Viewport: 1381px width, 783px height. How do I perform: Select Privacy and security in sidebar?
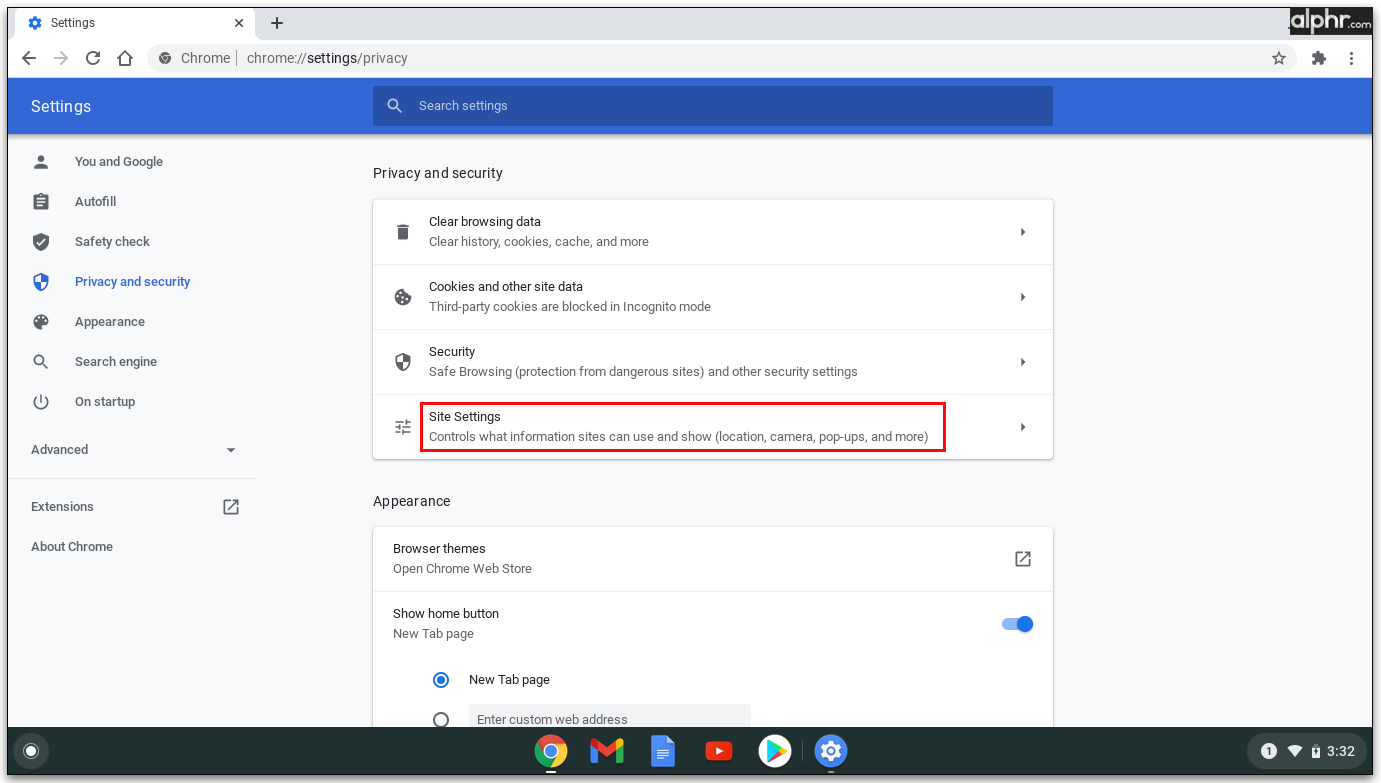coord(132,282)
